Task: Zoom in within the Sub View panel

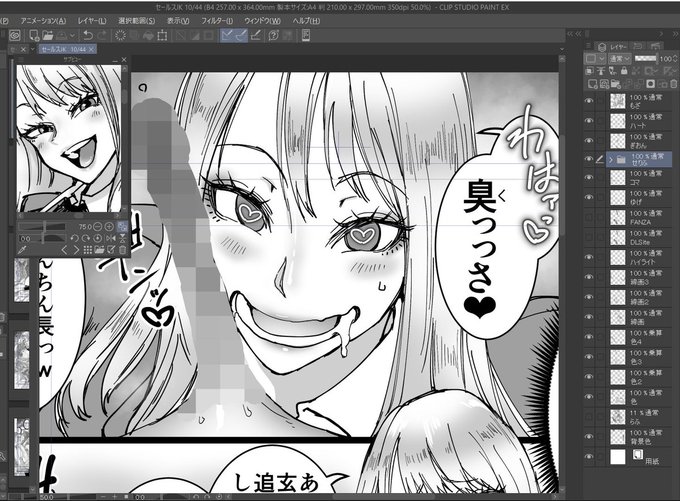Action: coord(109,226)
